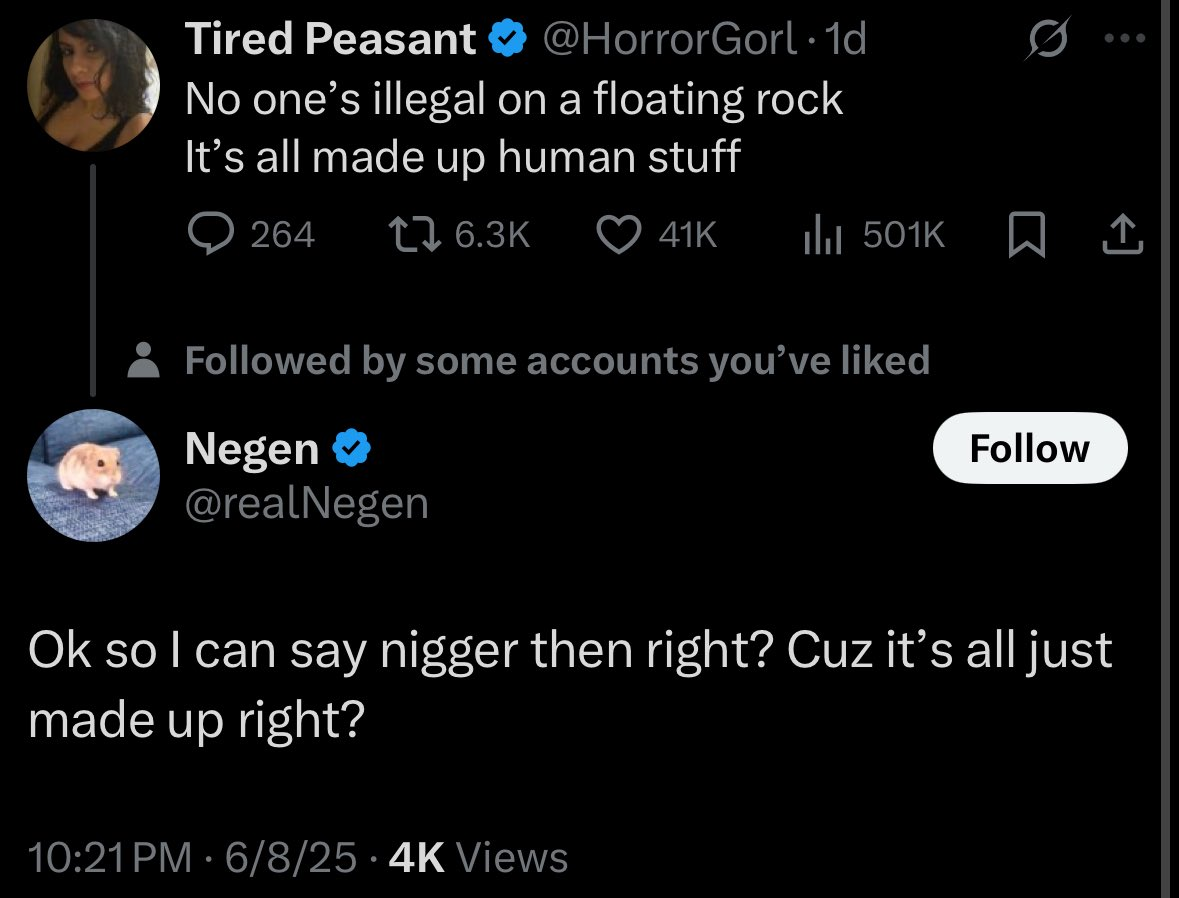The height and width of the screenshot is (898, 1179).
Task: Open view analytics showing 501K
Action: [822, 234]
